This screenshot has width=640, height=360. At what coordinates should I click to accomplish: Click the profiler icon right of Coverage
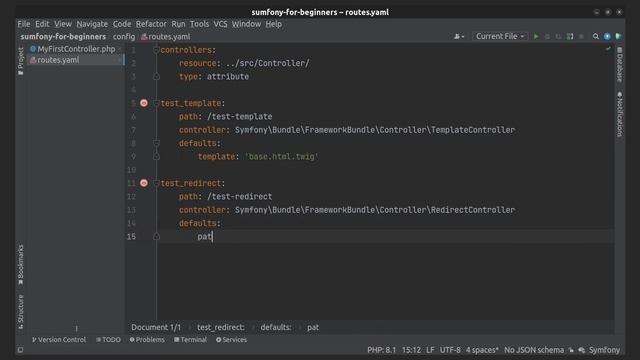tap(570, 36)
